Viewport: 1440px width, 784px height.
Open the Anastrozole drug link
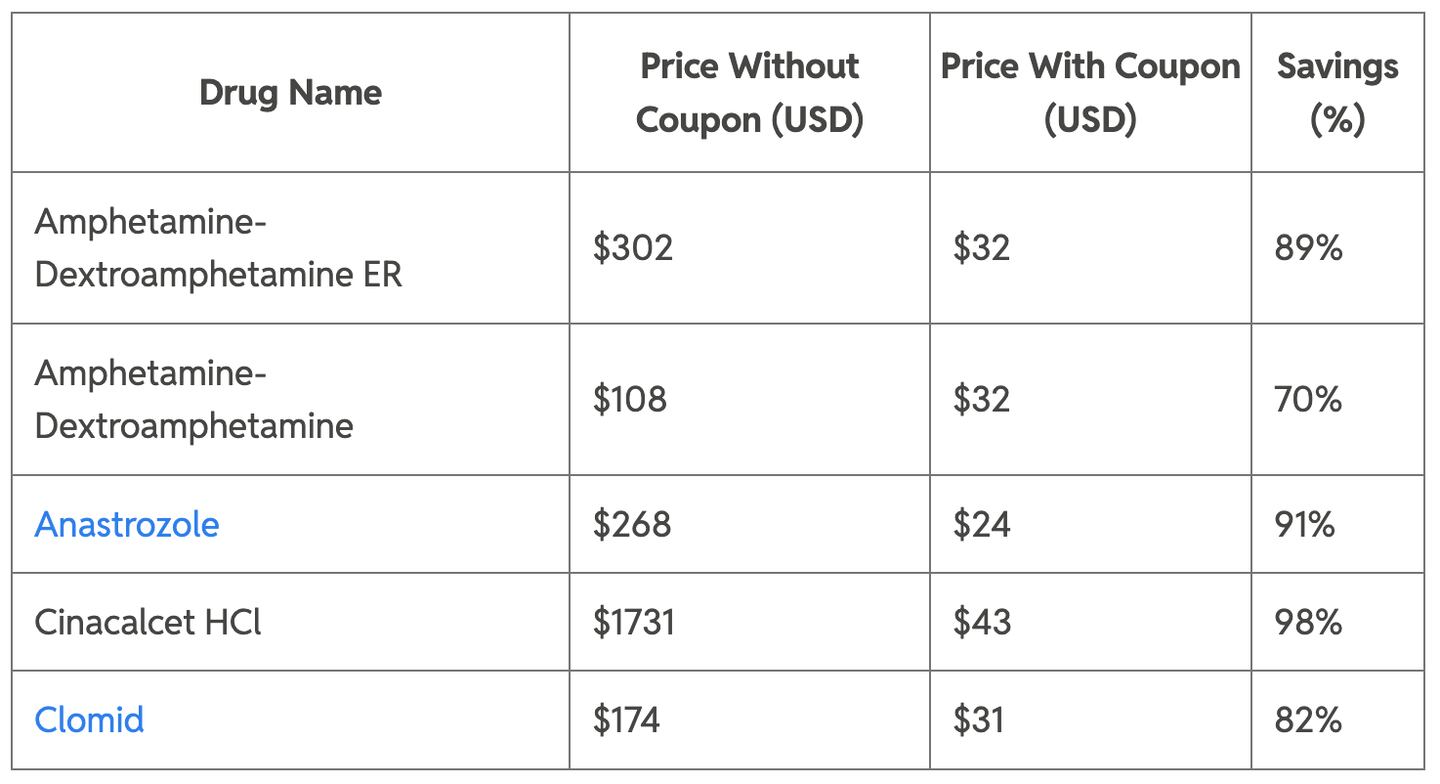[127, 524]
